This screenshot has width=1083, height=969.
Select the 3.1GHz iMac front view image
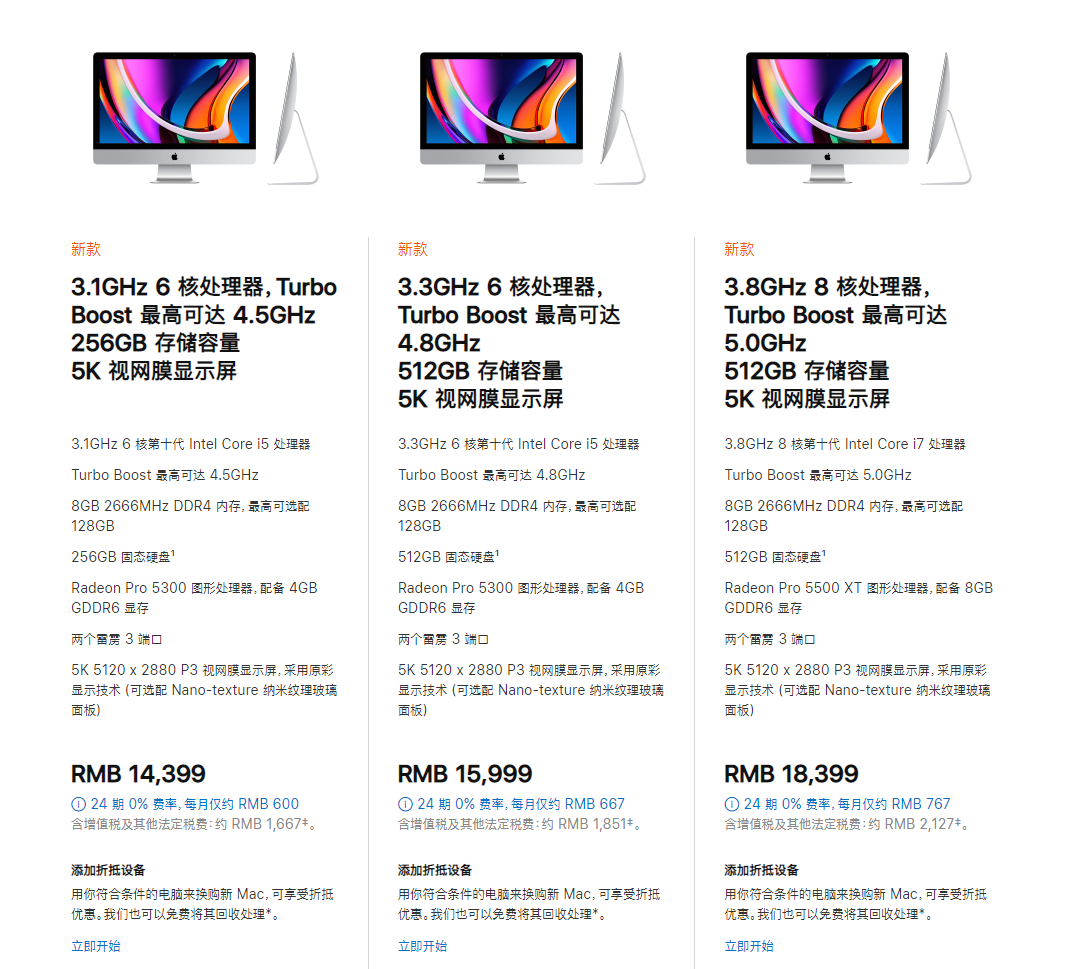pos(175,117)
